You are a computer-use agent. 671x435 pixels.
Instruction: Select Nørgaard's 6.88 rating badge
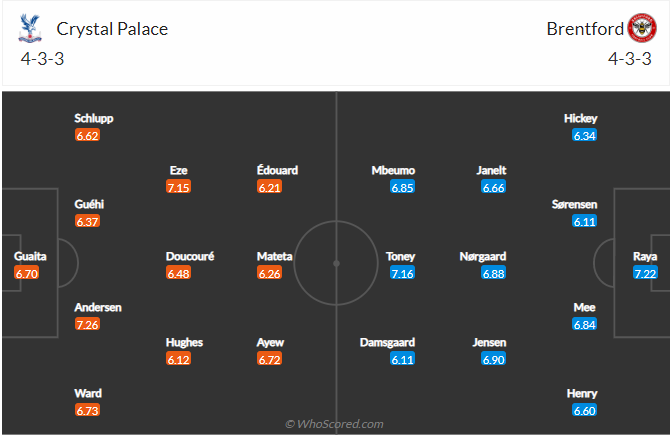click(493, 273)
